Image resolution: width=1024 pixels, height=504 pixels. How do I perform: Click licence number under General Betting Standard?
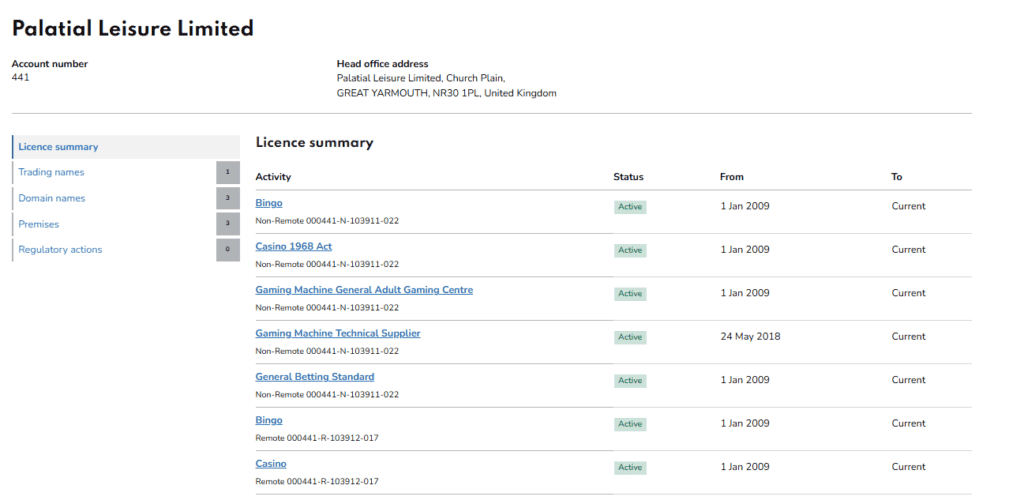tap(327, 394)
